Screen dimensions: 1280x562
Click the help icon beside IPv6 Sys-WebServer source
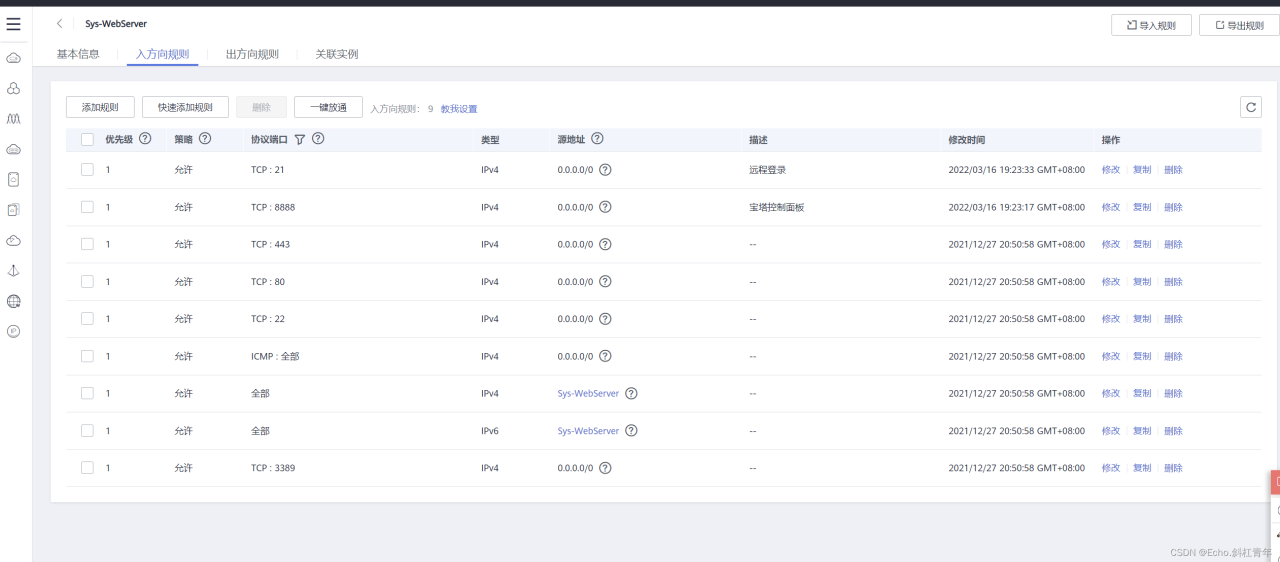pyautogui.click(x=631, y=431)
